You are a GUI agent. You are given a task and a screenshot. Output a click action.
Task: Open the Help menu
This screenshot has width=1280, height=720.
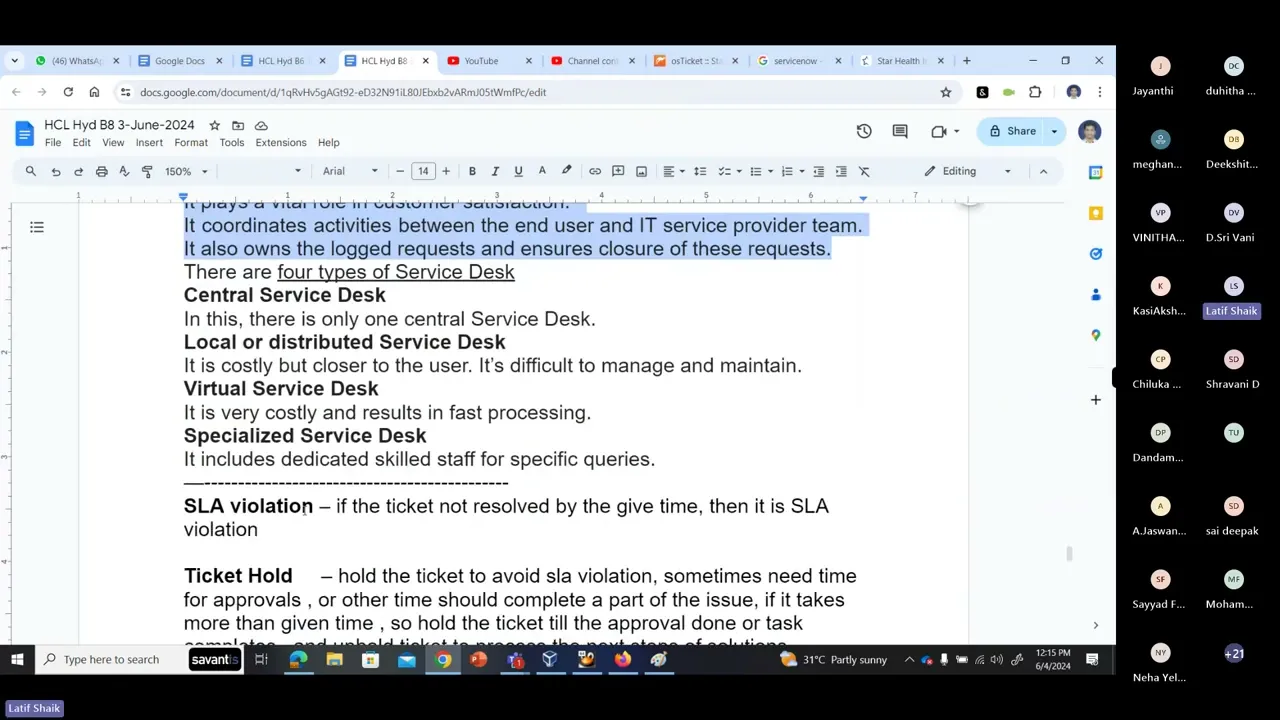(329, 143)
